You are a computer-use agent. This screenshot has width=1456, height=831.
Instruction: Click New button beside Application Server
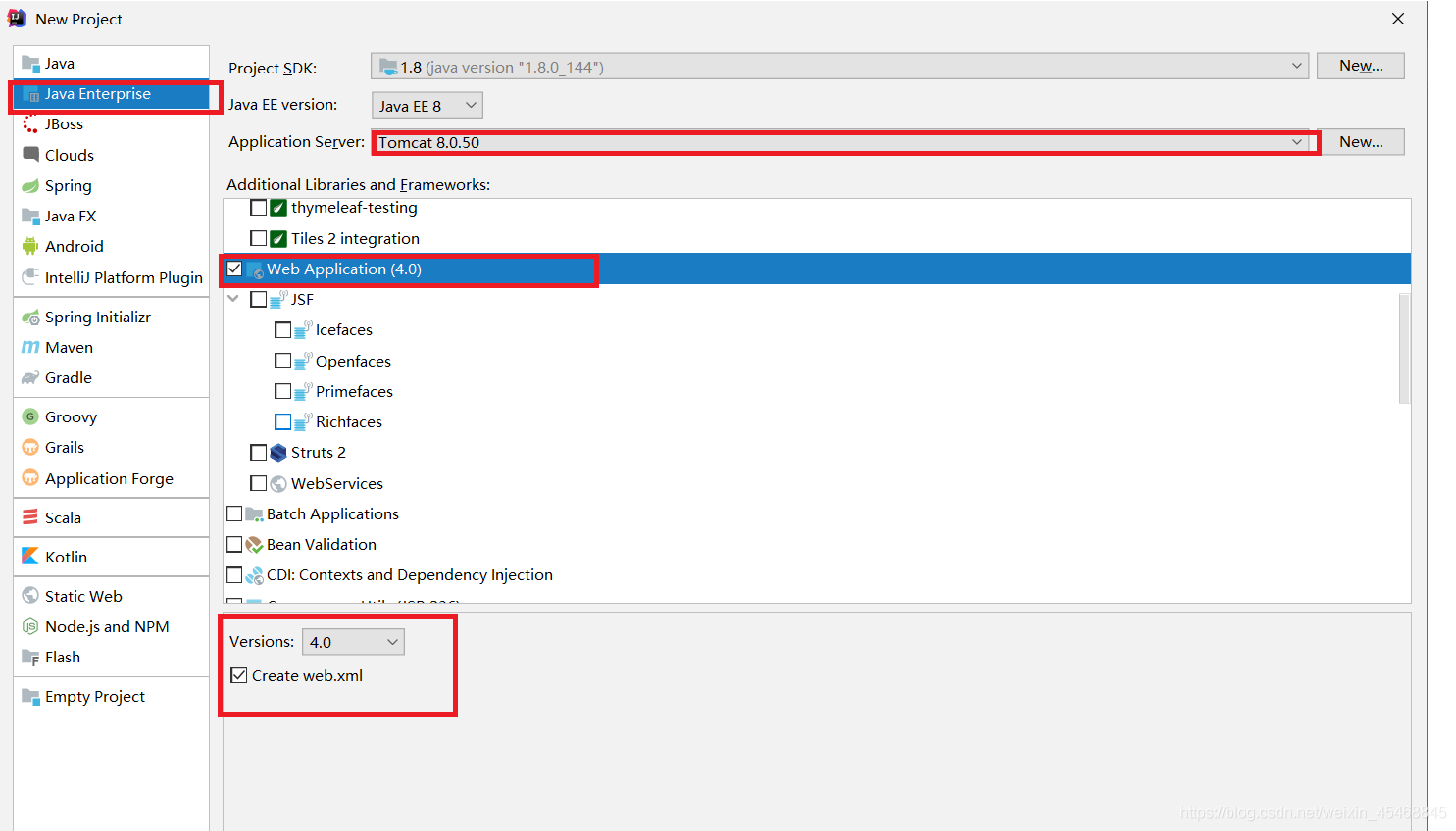pyautogui.click(x=1361, y=142)
